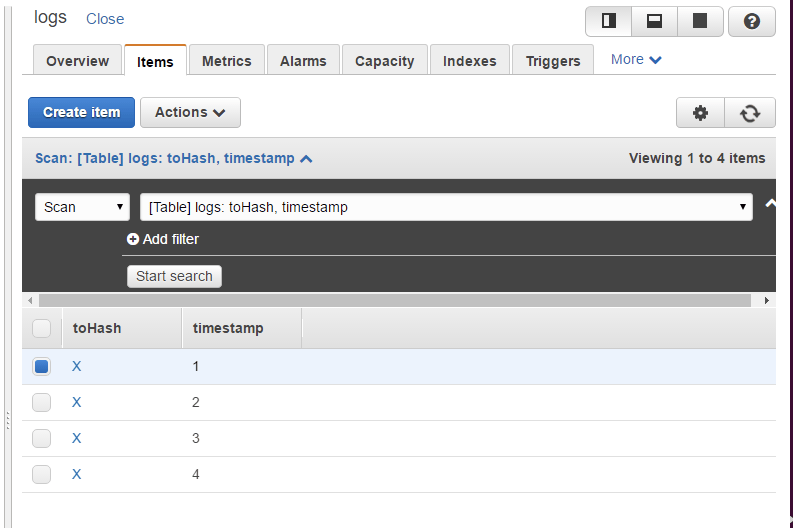Open table settings gear icon
Image resolution: width=793 pixels, height=528 pixels.
[700, 113]
